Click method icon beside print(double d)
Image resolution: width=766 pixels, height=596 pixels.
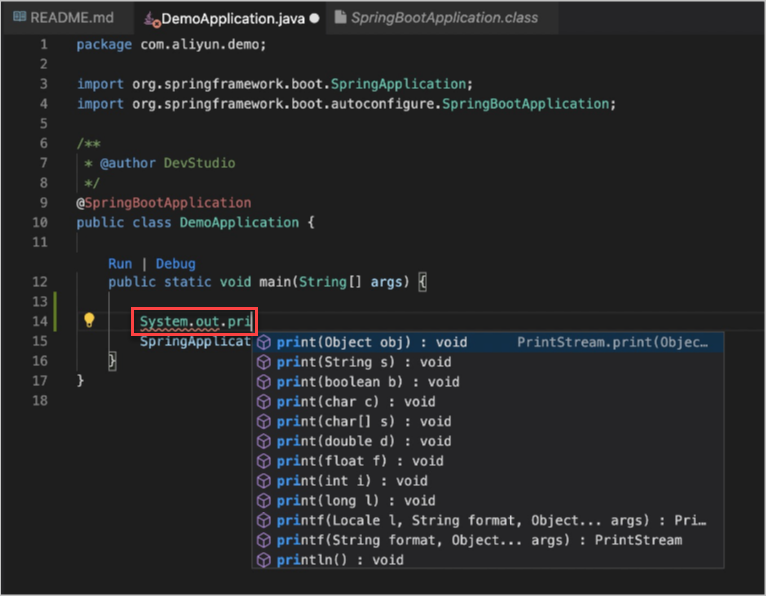(264, 441)
